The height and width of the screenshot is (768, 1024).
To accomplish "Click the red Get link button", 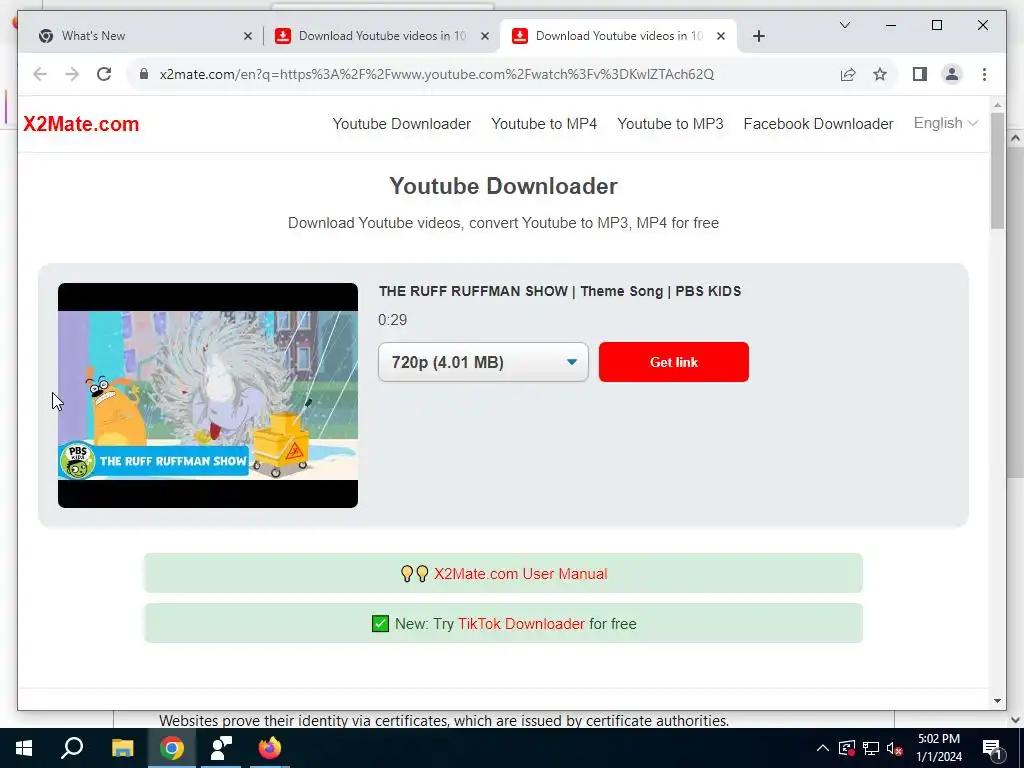I will [x=673, y=362].
